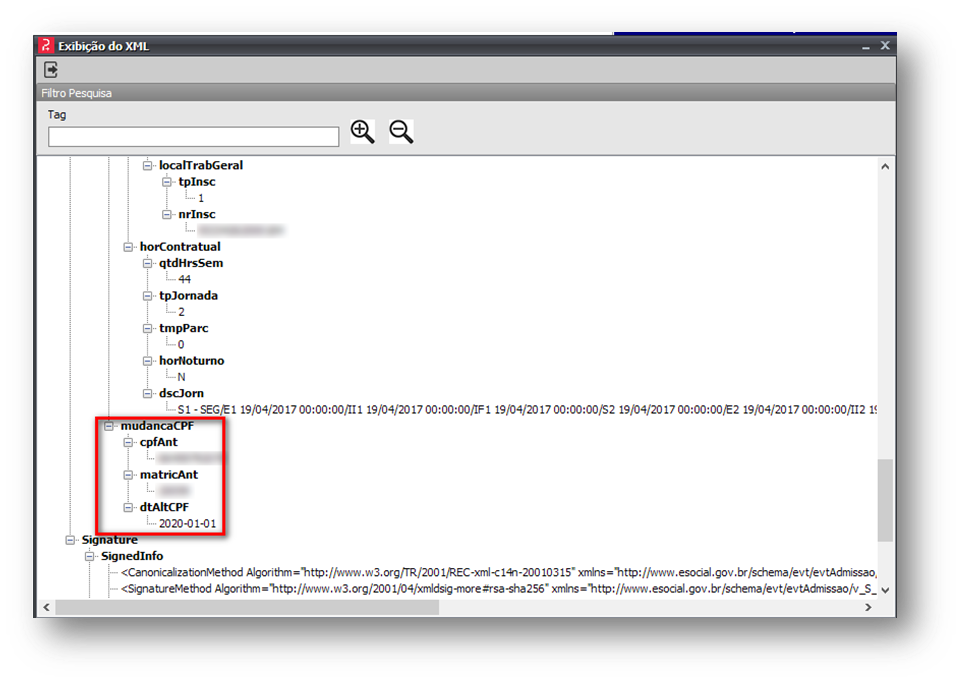
Task: Click the horizontal scrollbar thumb
Action: point(247,607)
